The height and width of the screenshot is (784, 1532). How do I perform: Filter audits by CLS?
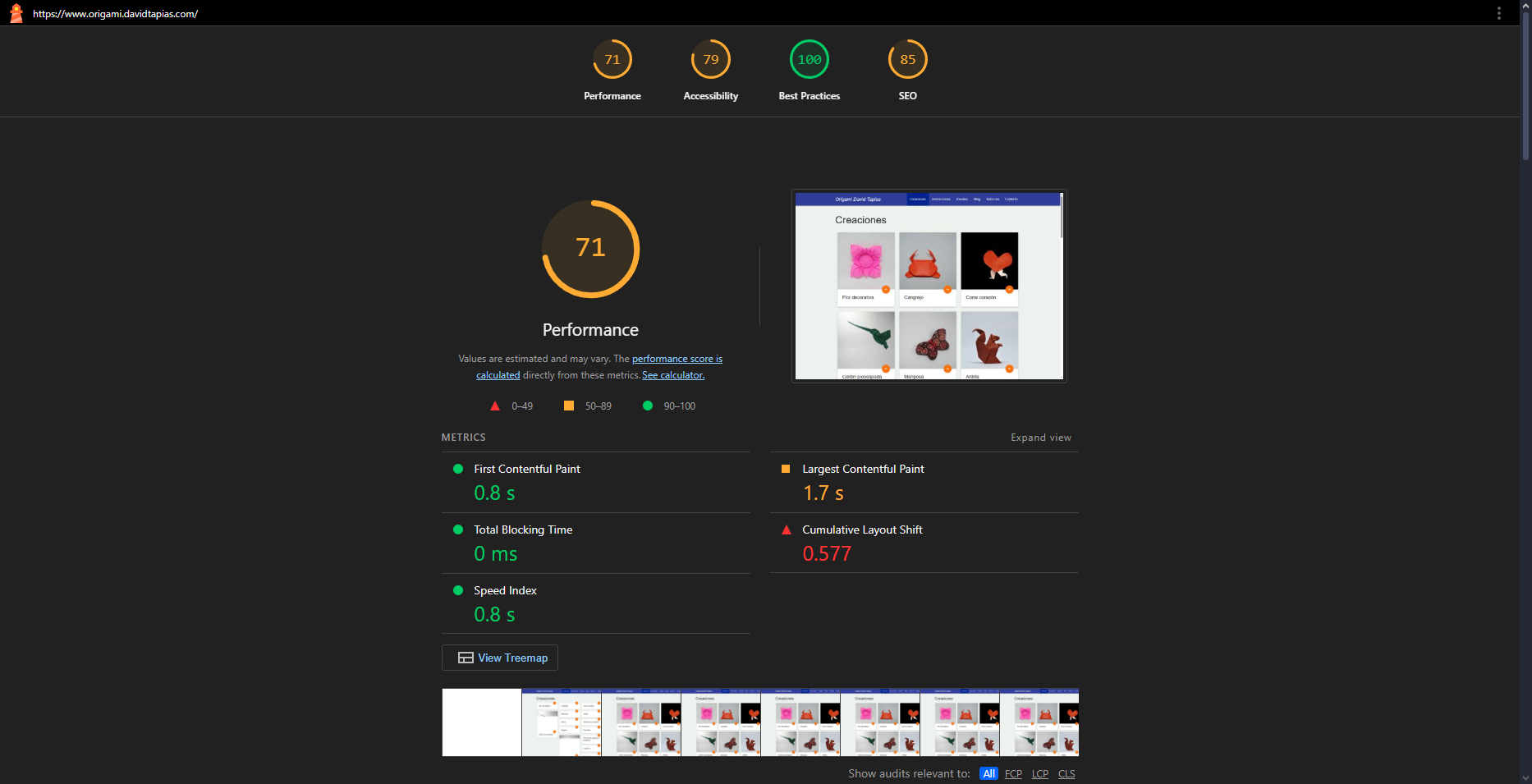1066,773
